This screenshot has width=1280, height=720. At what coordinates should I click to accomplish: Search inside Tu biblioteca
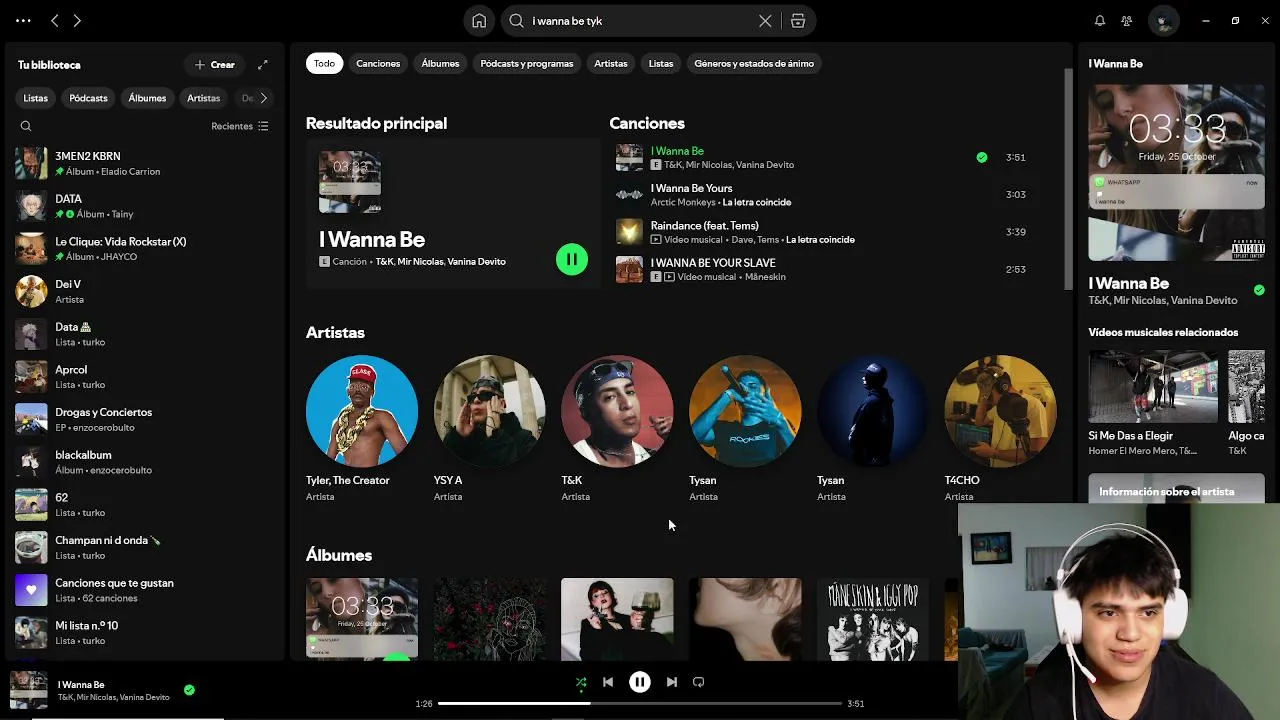pyautogui.click(x=26, y=126)
